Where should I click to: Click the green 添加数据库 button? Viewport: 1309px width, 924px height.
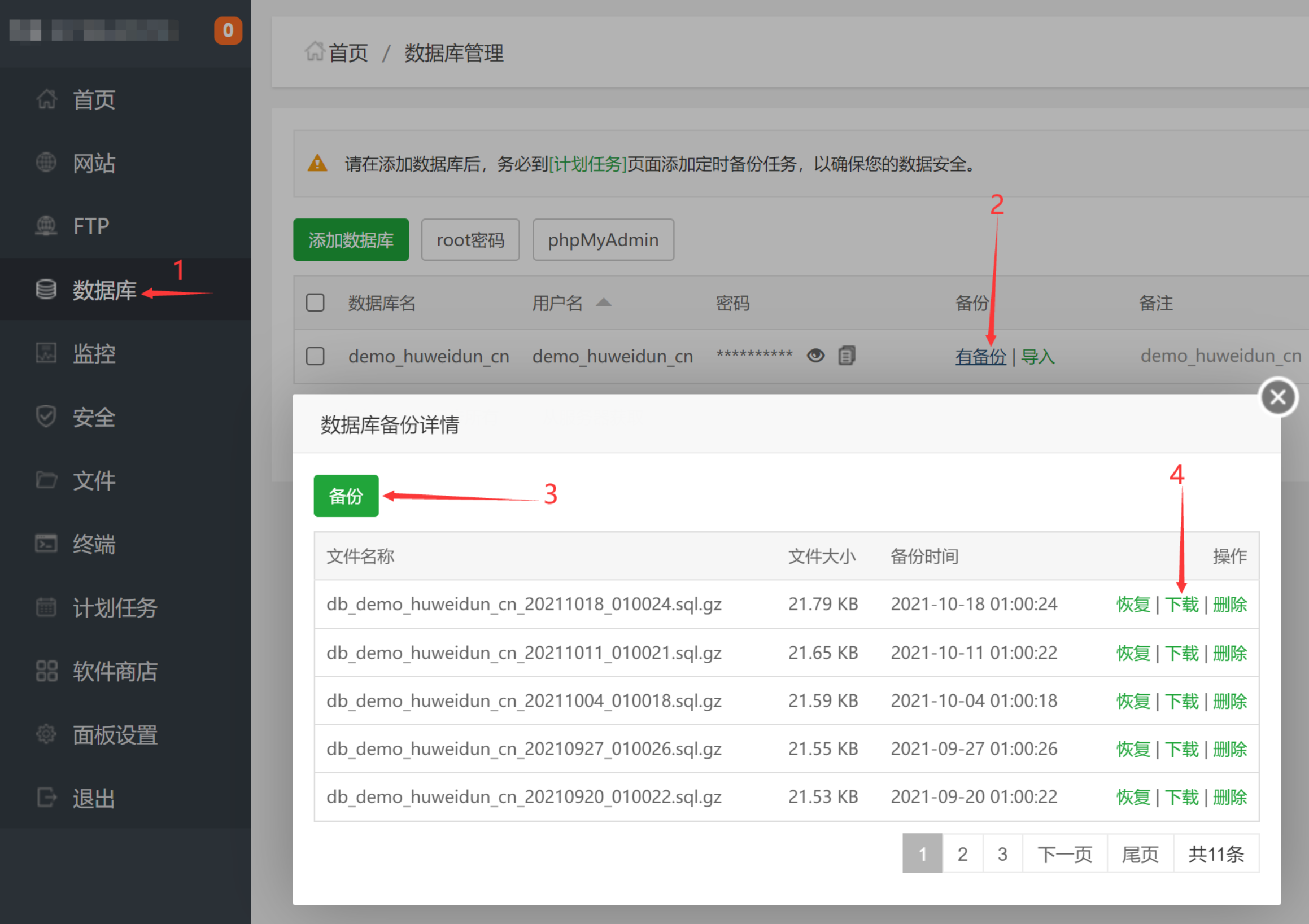(351, 240)
